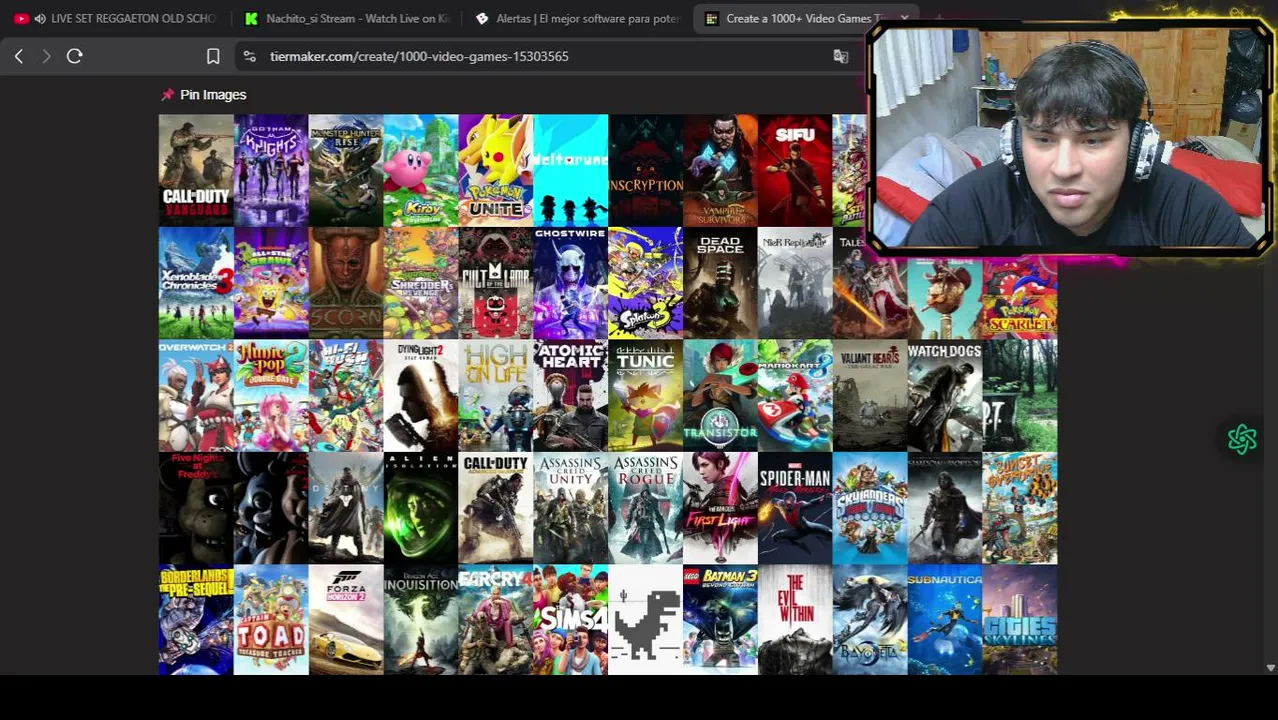The image size is (1278, 720).
Task: Pick the Cult of the Lamb image
Action: pyautogui.click(x=496, y=283)
